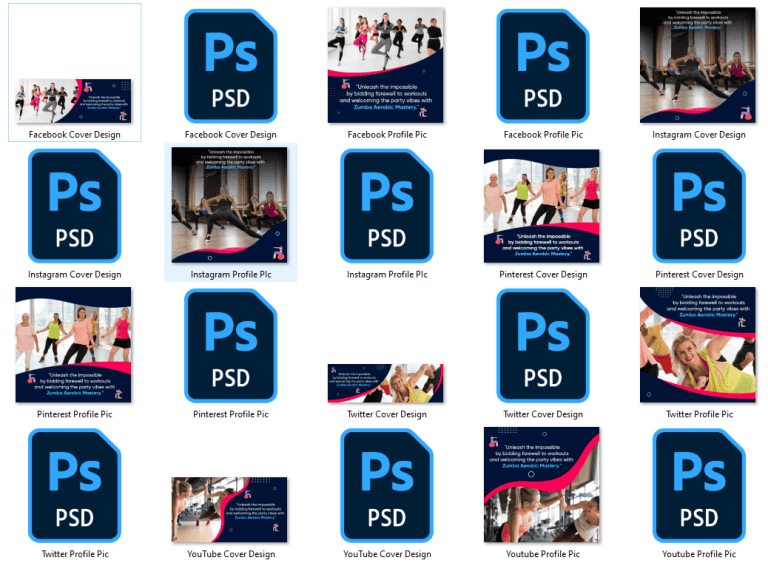The image size is (768, 566).
Task: Click the Facebook Cover Design image preview thumbnail
Action: tap(73, 101)
